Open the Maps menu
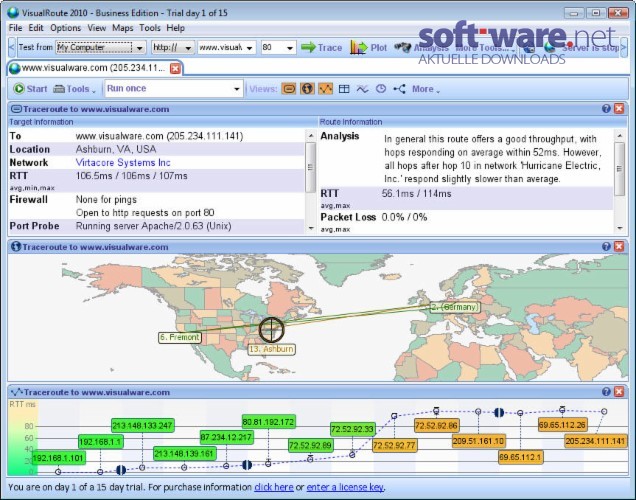The width and height of the screenshot is (636, 500). tap(122, 28)
